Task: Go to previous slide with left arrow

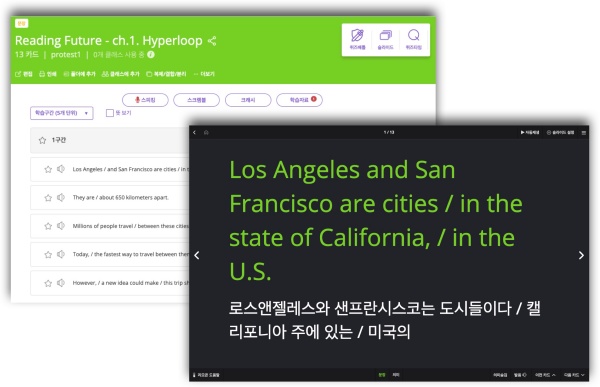Action: click(x=197, y=255)
